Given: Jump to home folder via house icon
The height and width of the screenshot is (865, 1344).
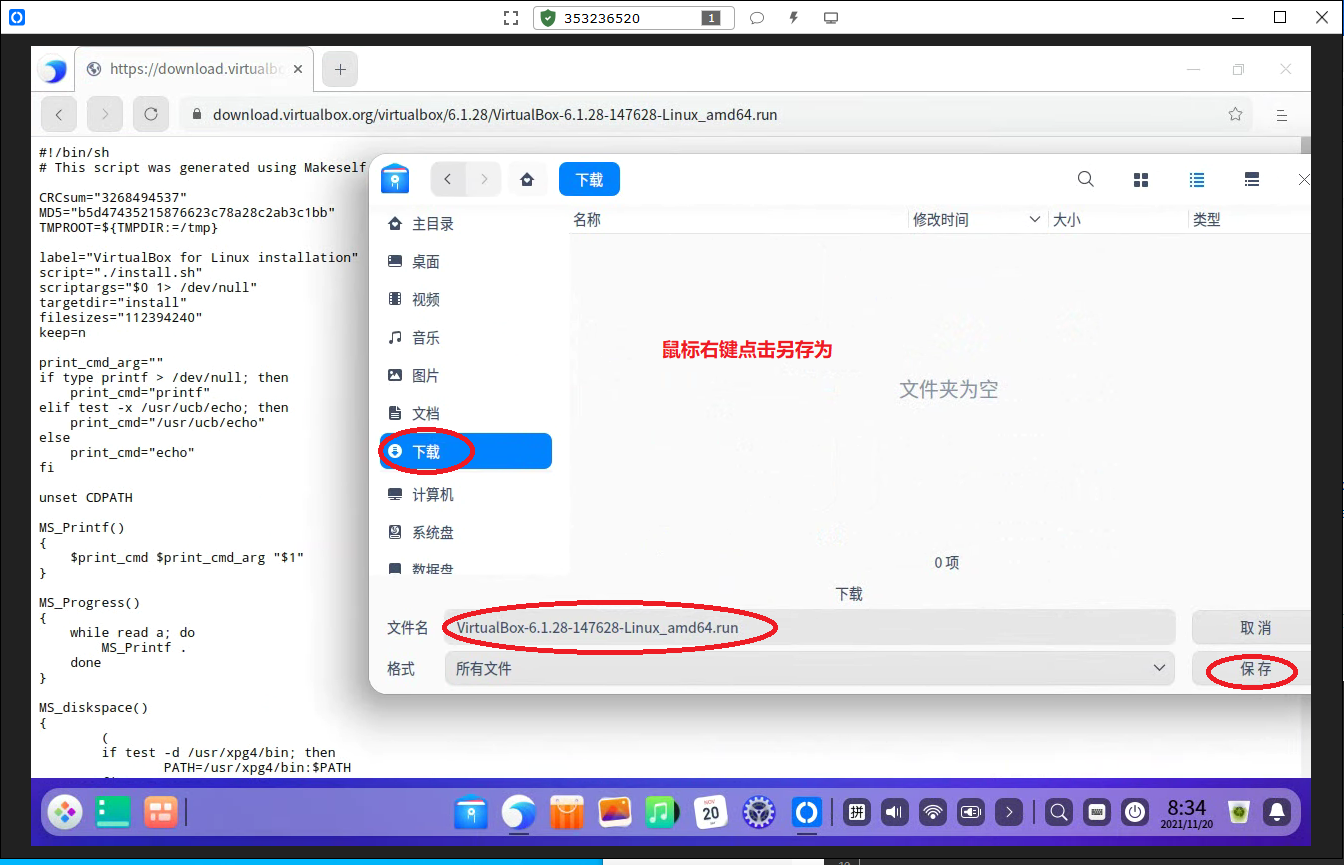Looking at the screenshot, I should click(527, 180).
